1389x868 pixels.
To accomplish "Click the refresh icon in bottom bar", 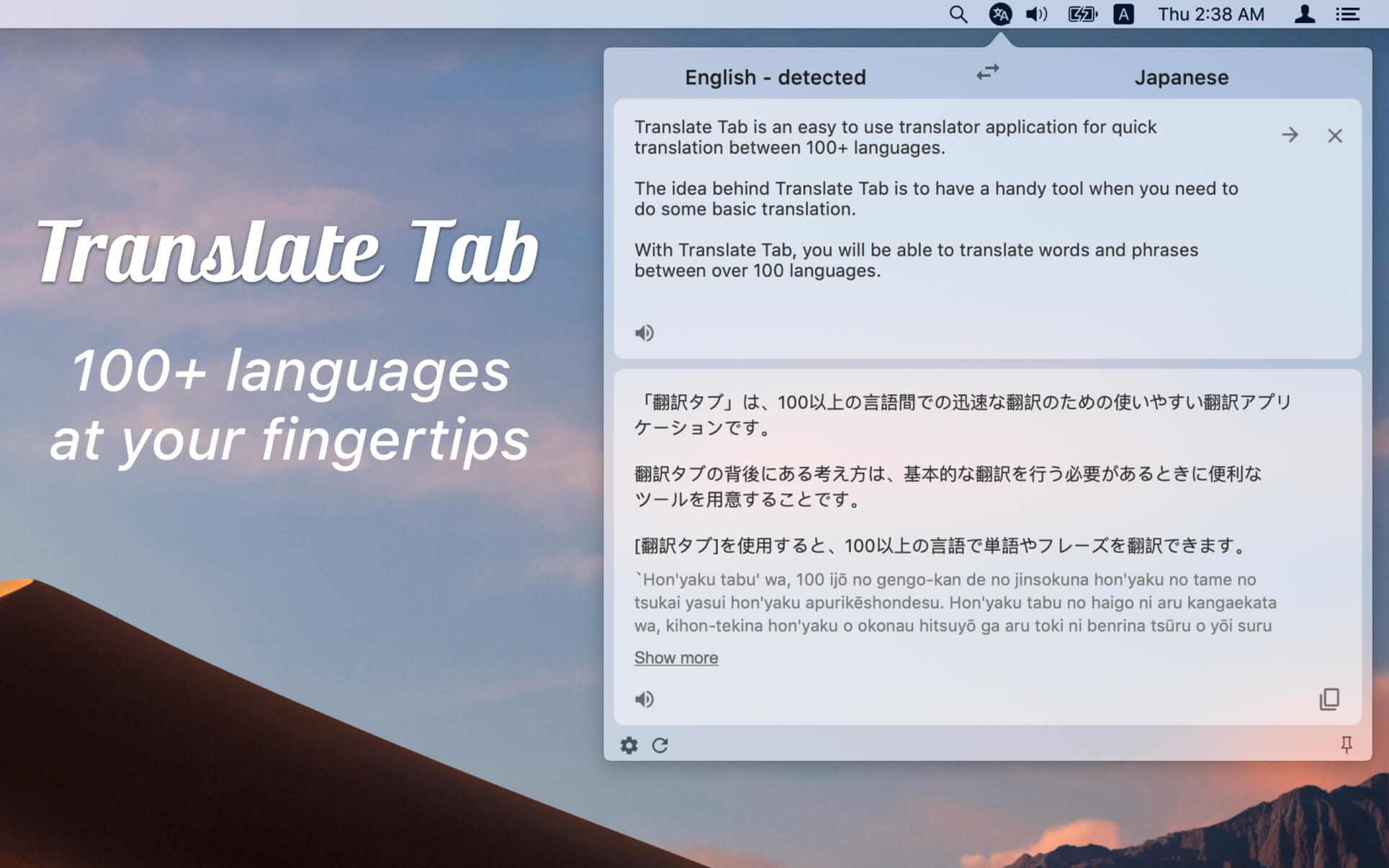I will 660,745.
